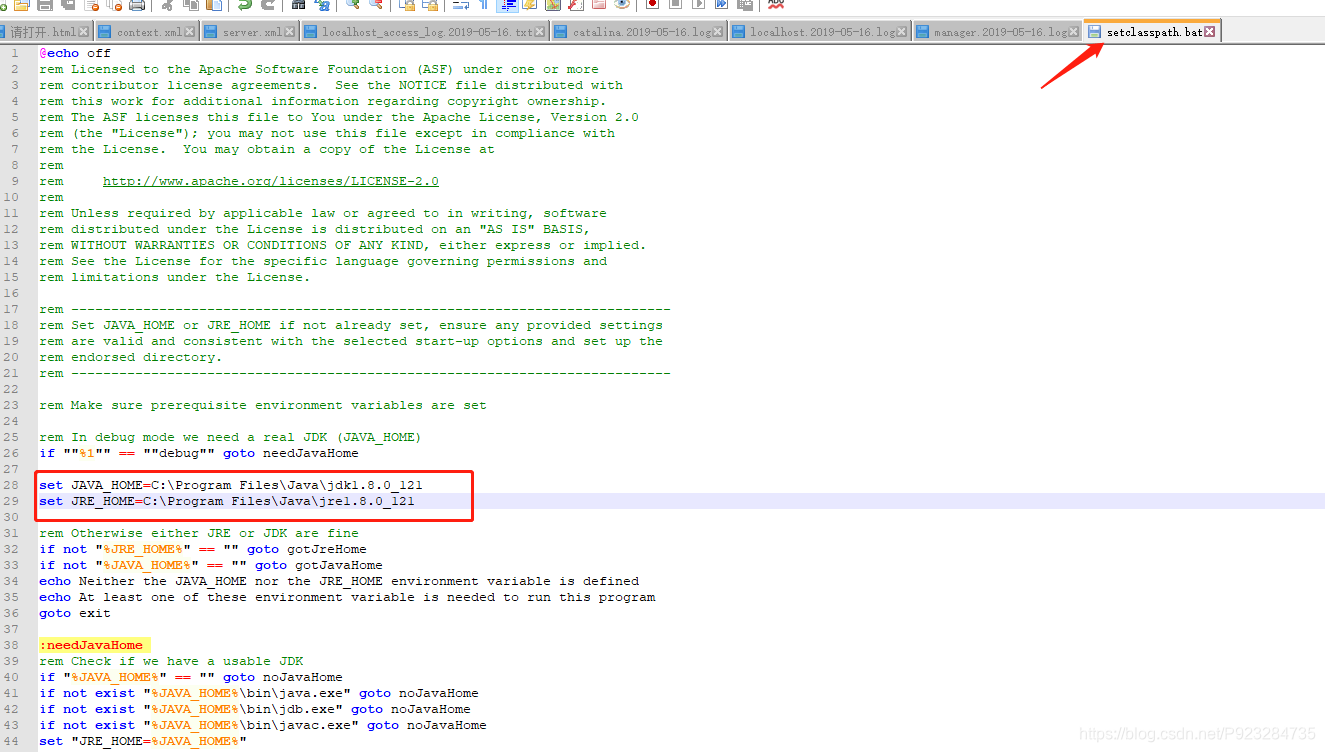Viewport: 1325px width, 752px height.
Task: Zoom in using the toolbar magnifier icon
Action: (x=352, y=5)
